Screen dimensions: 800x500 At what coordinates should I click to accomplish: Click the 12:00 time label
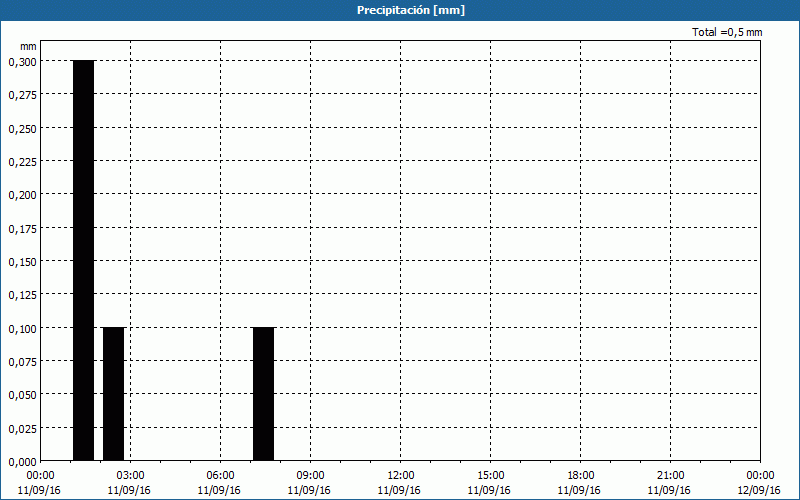point(401,476)
